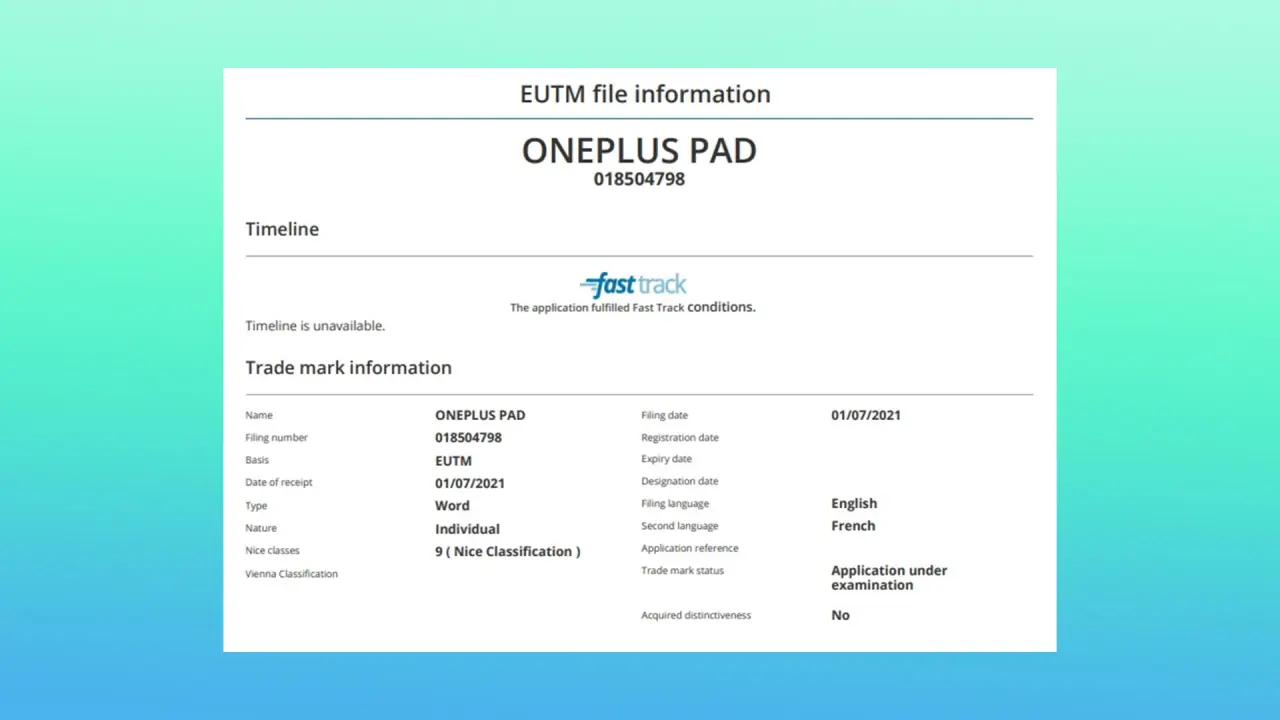Click the Fast Track logo
The image size is (1280, 720).
pos(633,285)
